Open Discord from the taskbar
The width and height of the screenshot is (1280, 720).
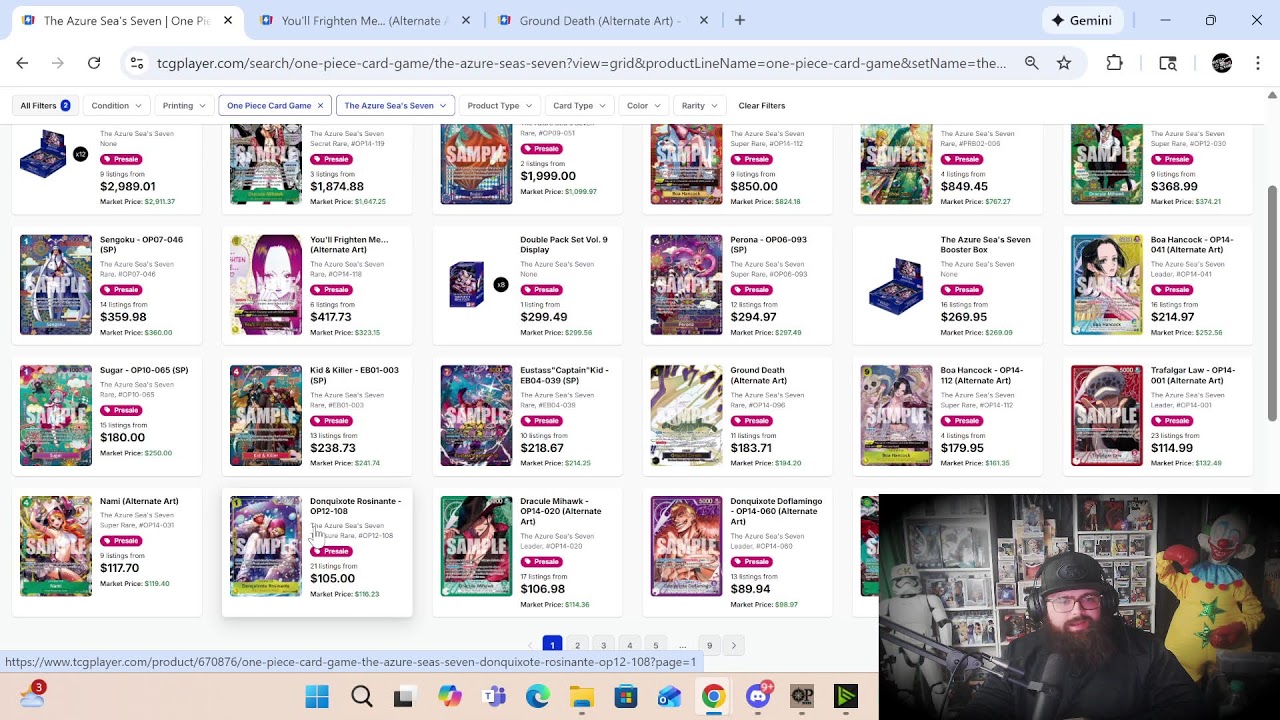(x=757, y=696)
